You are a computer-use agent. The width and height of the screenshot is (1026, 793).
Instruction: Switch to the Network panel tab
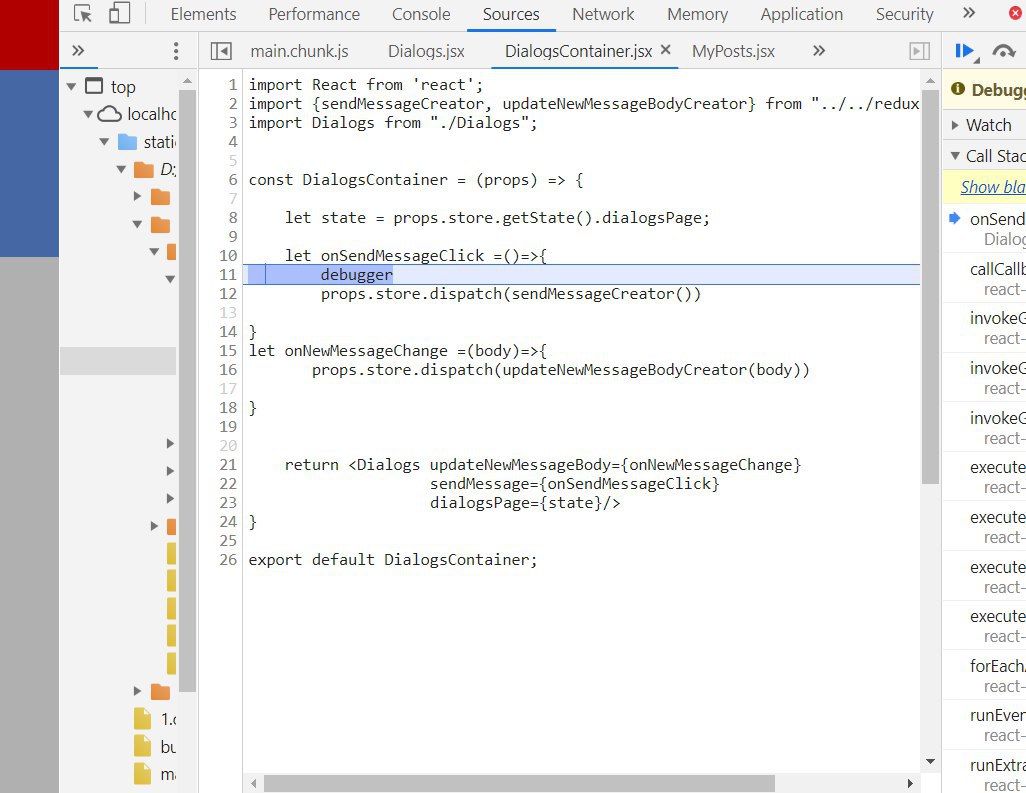(603, 14)
